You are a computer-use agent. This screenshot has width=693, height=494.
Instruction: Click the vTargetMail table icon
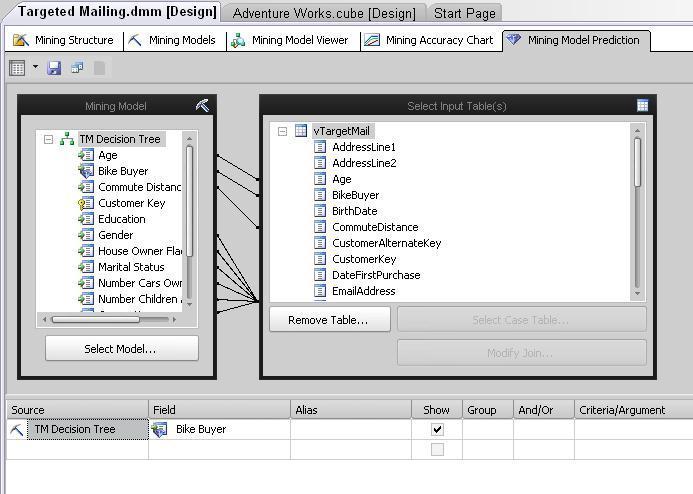(301, 131)
